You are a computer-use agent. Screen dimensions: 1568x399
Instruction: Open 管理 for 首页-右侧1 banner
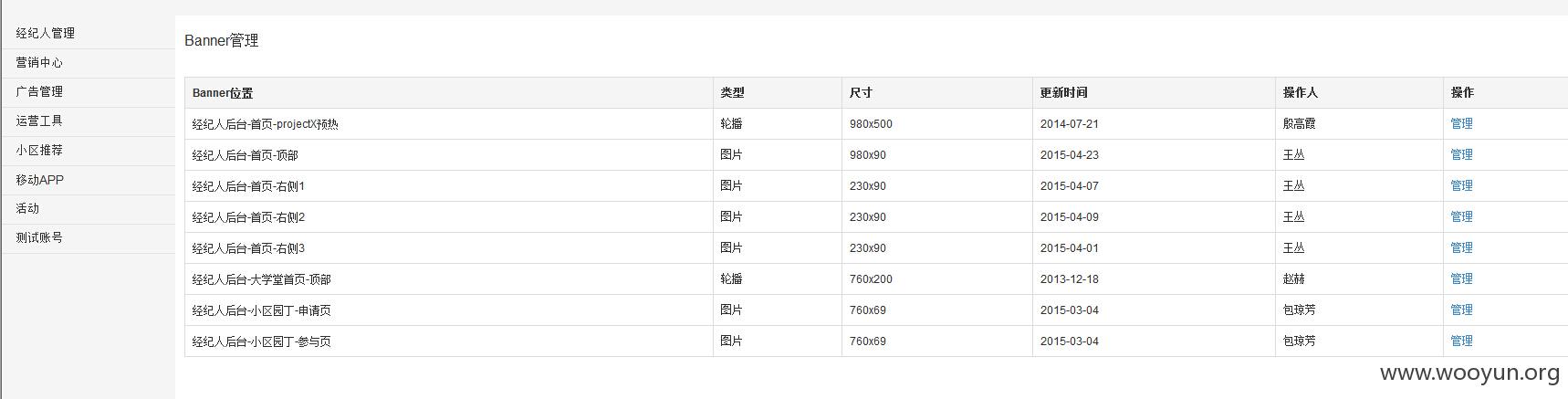(1461, 185)
